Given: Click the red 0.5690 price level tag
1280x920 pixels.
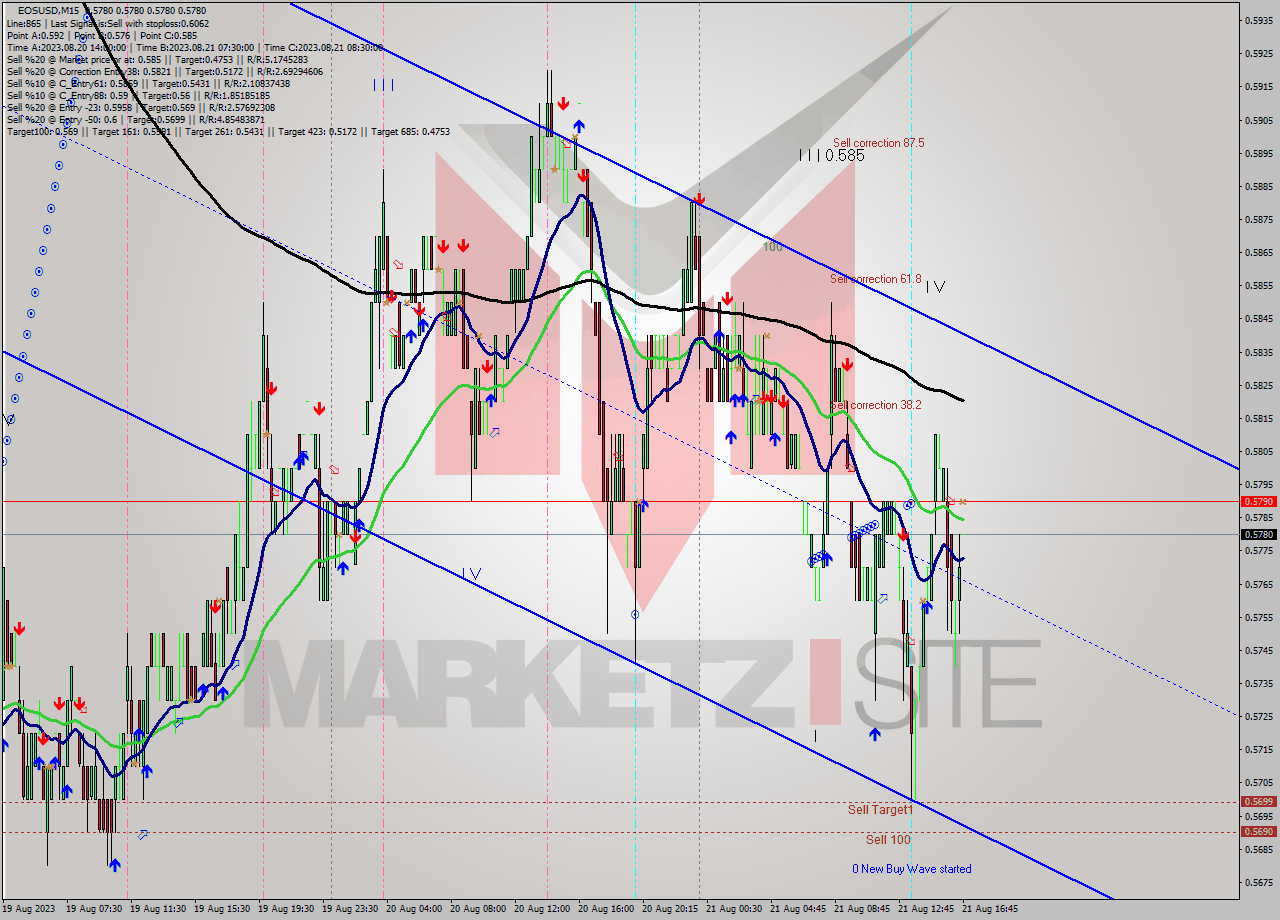Looking at the screenshot, I should click(1257, 831).
